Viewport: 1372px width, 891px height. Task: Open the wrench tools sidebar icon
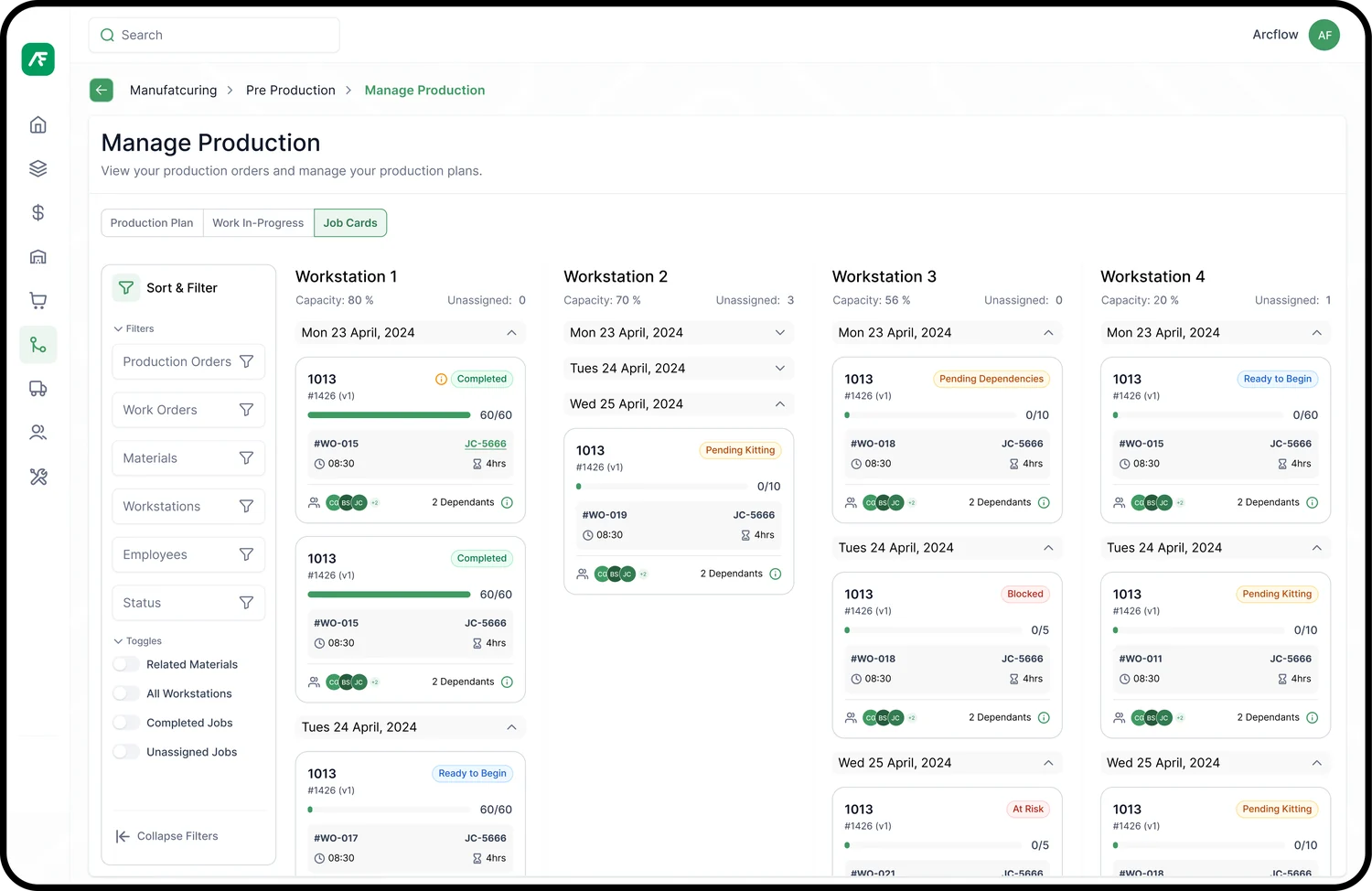(x=38, y=477)
